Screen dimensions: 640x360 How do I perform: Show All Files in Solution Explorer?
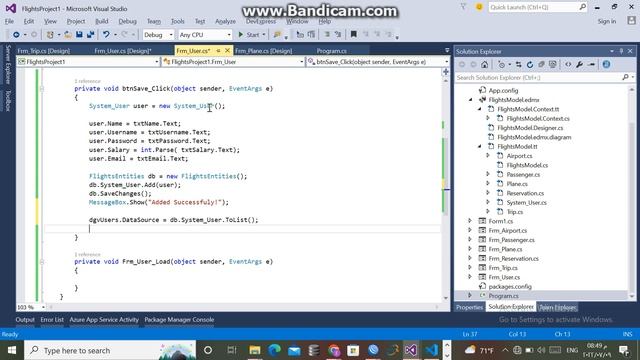pyautogui.click(x=553, y=64)
